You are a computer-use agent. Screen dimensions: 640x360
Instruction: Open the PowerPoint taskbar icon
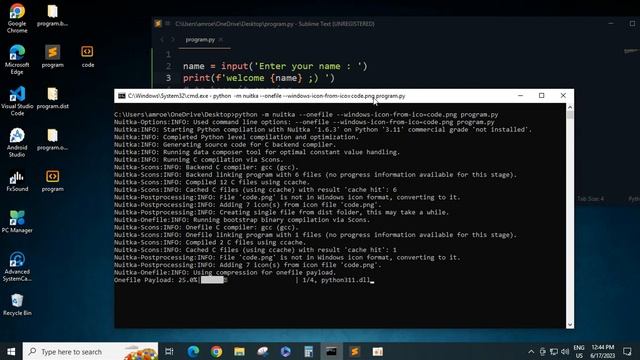pos(378,351)
